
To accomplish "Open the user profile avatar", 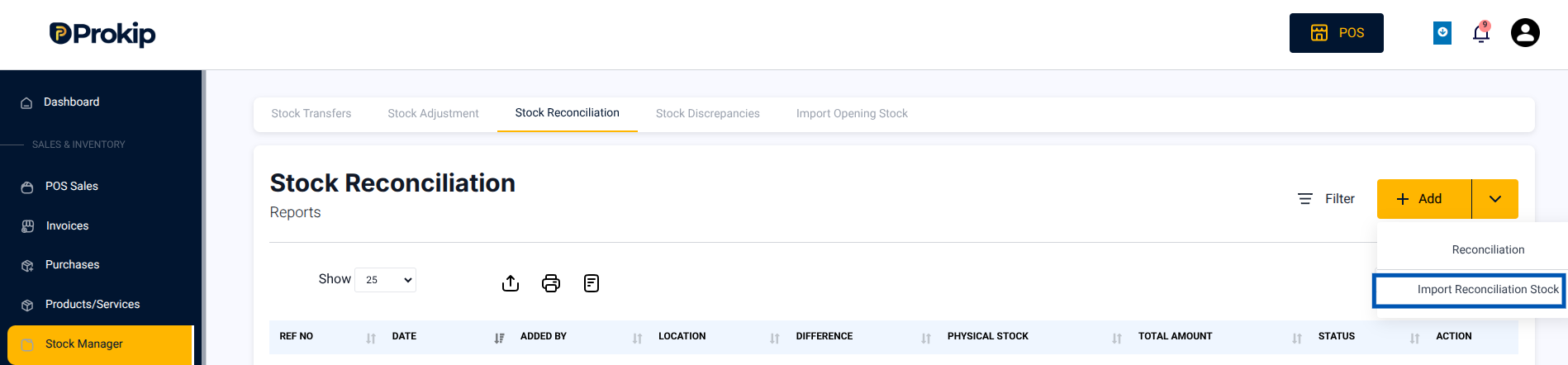I will [x=1525, y=33].
